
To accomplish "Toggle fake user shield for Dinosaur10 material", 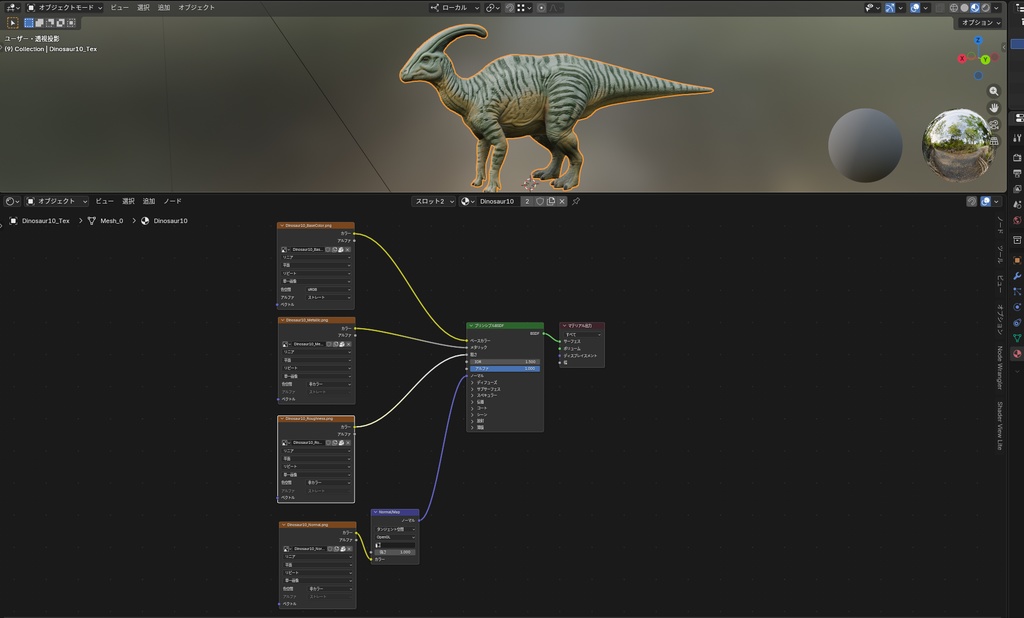I will pyautogui.click(x=540, y=201).
